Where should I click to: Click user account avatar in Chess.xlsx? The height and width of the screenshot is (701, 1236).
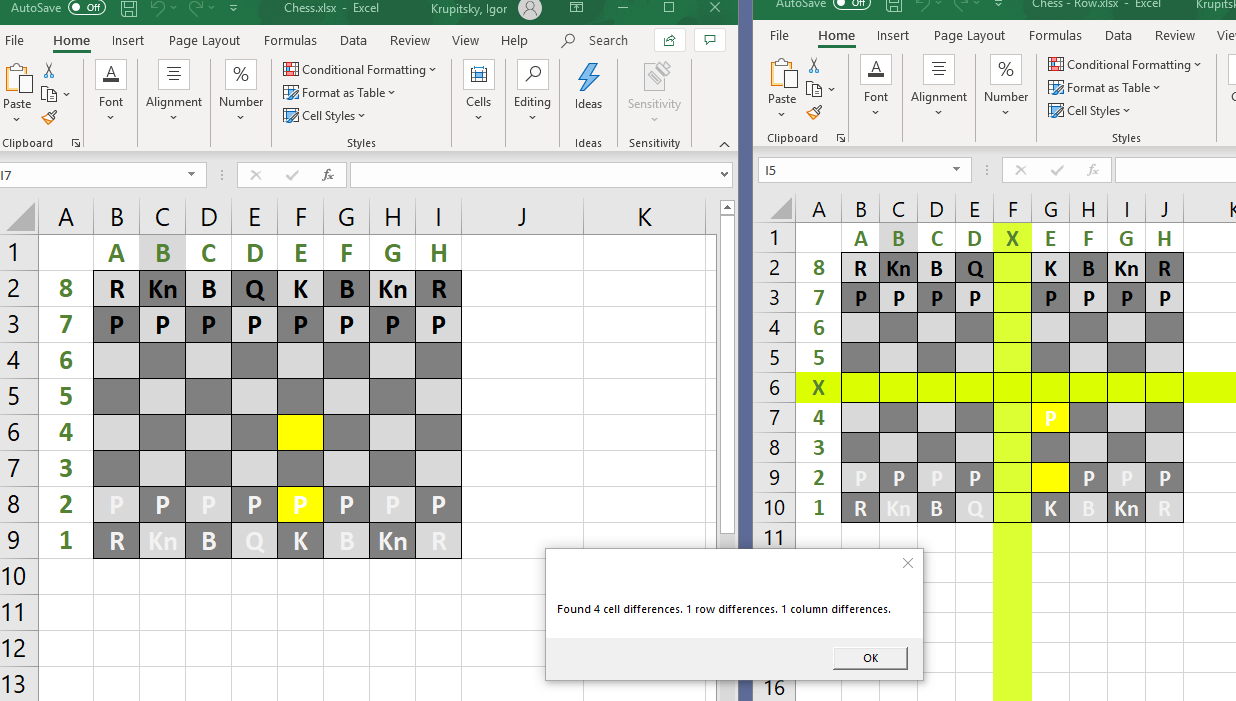(x=530, y=9)
